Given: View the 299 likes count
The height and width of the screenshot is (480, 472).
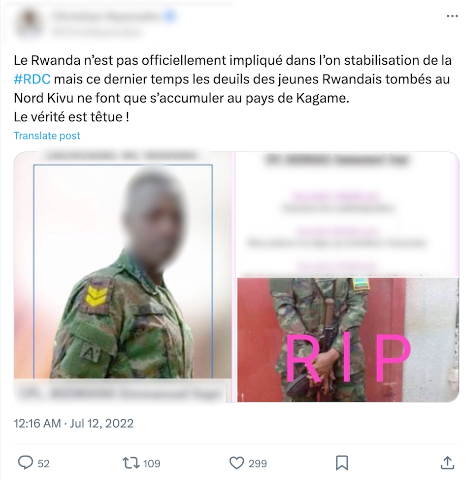Looking at the screenshot, I should [257, 463].
